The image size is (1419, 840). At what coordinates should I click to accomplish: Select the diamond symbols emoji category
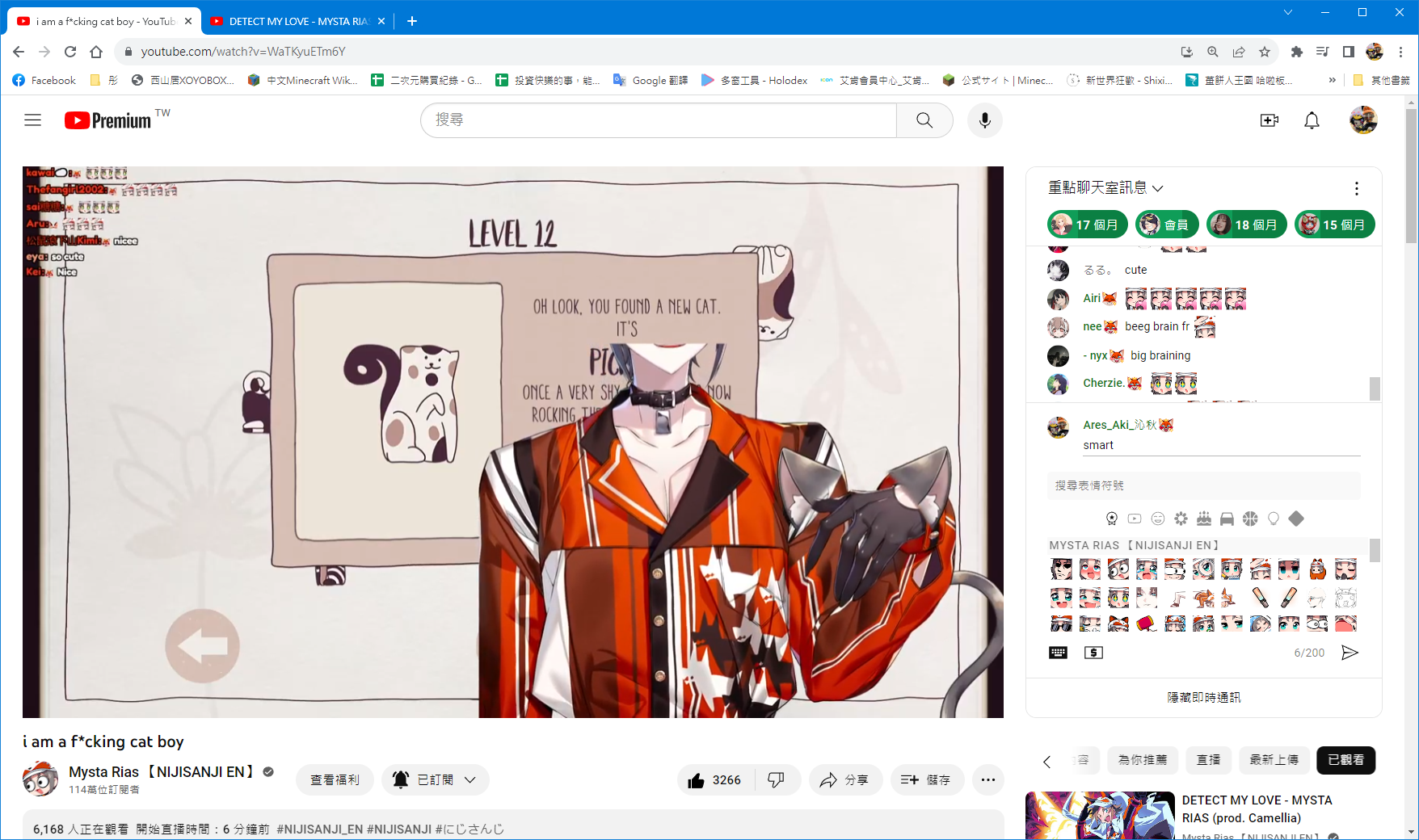(1296, 519)
